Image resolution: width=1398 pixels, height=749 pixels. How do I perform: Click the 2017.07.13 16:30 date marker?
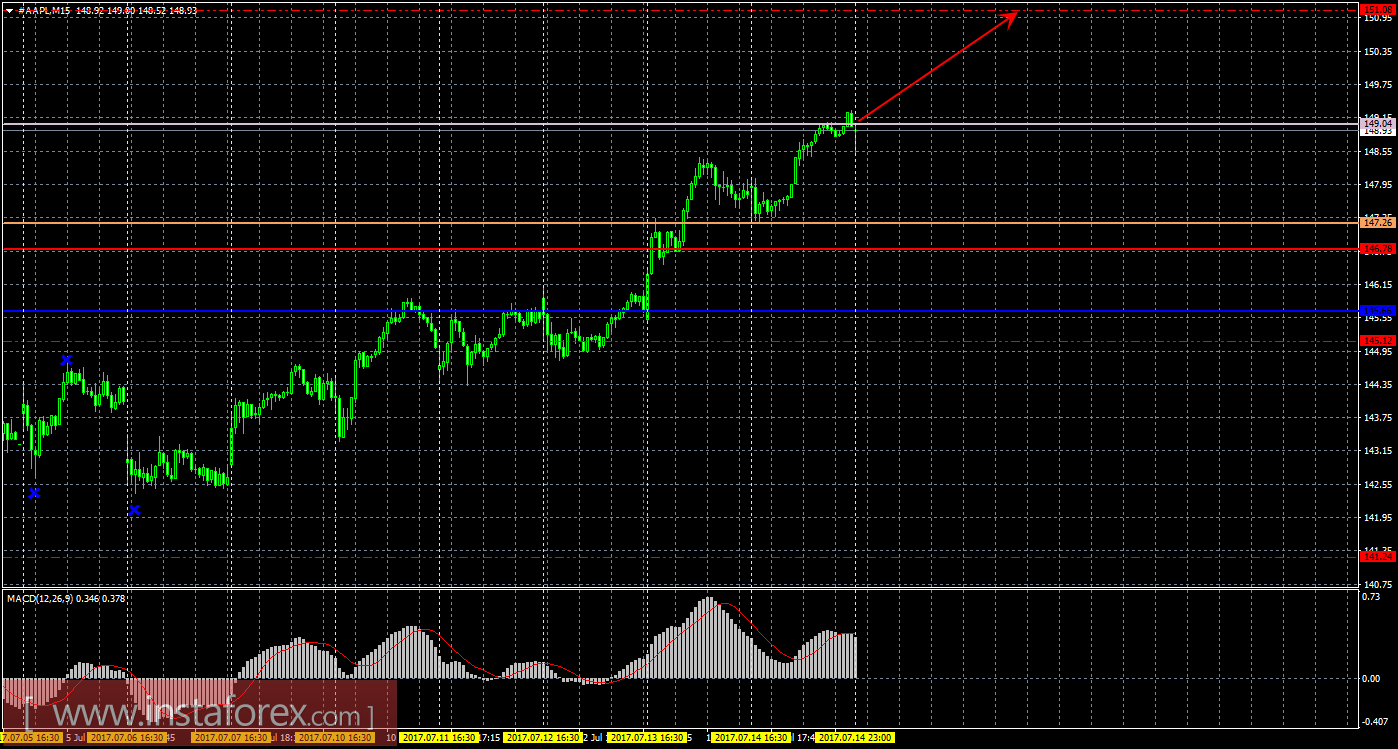[x=647, y=738]
